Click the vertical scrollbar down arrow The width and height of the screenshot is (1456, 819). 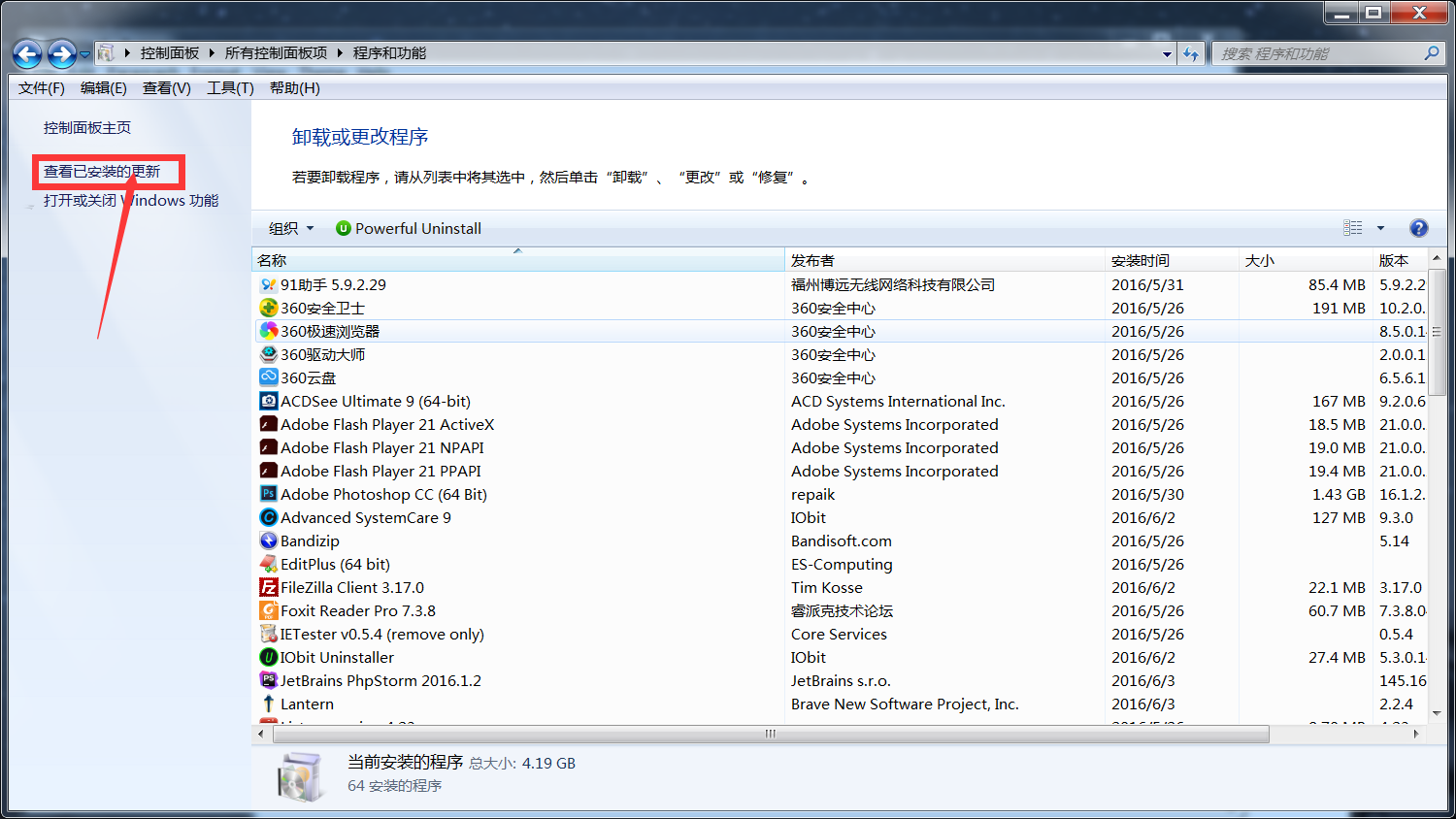coord(1437,713)
